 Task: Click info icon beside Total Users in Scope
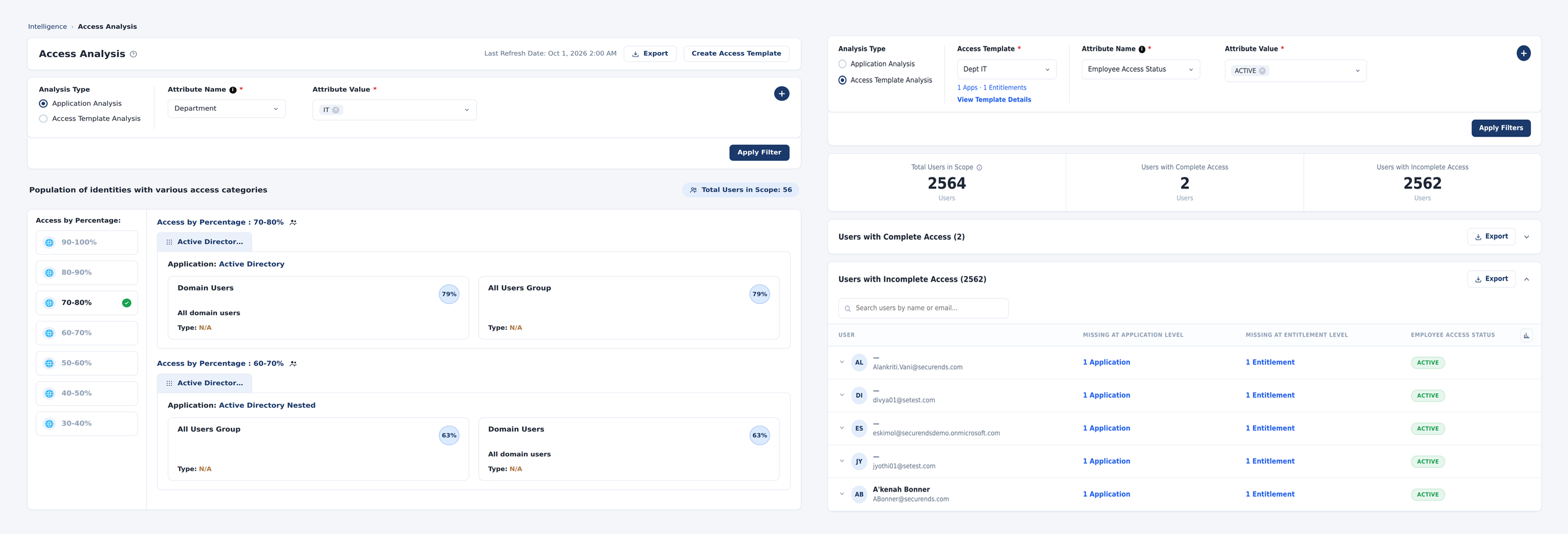click(980, 168)
